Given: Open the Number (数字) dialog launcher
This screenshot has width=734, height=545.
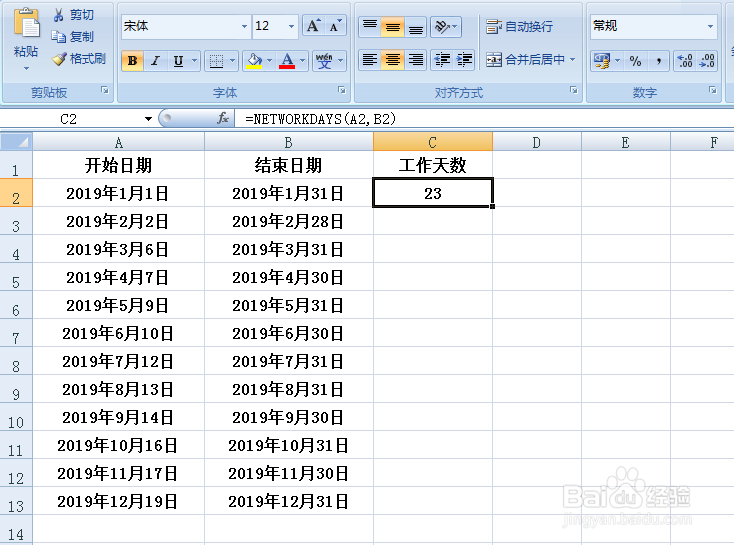Looking at the screenshot, I should click(x=712, y=90).
